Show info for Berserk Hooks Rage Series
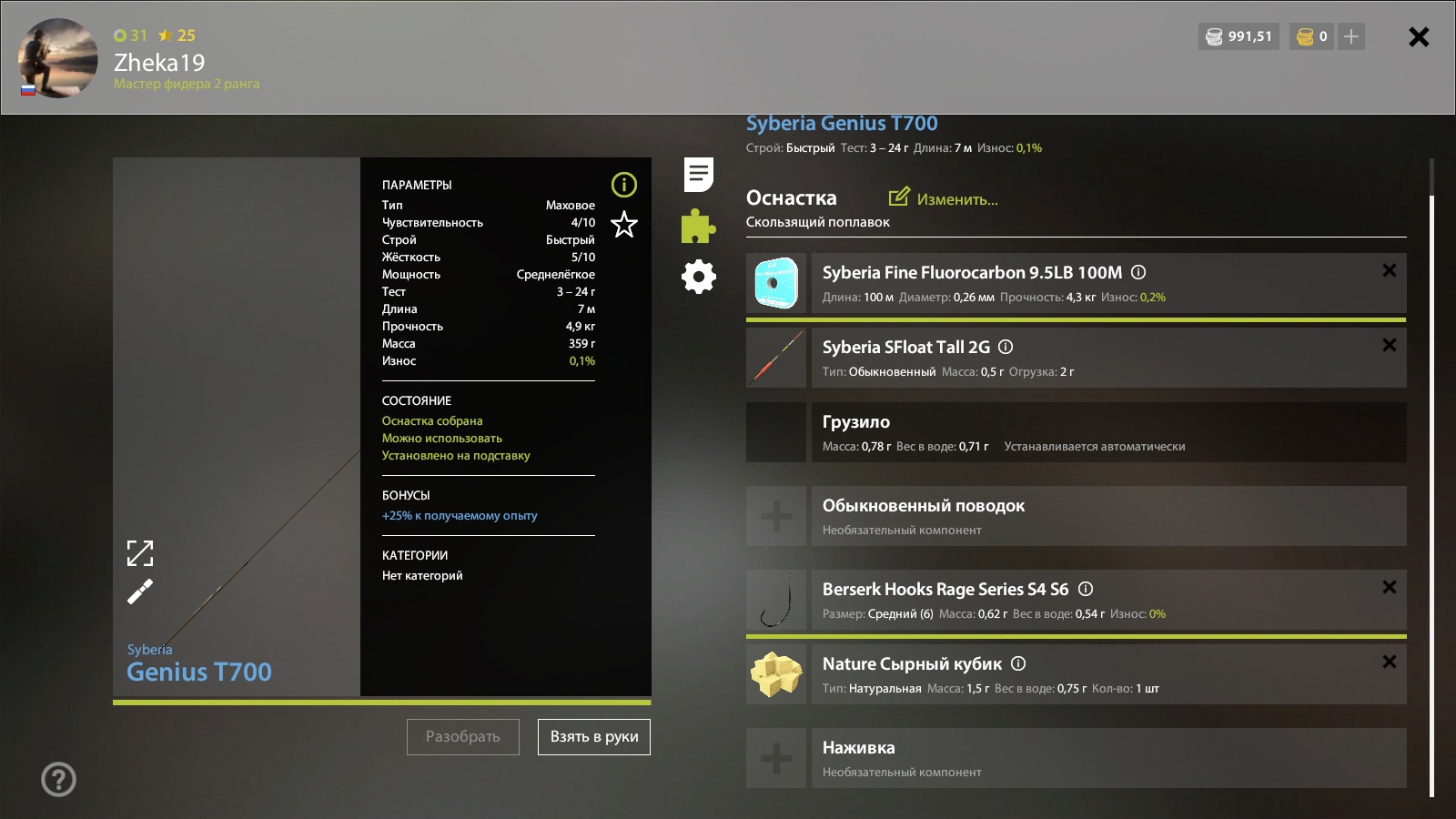This screenshot has height=819, width=1456. (1086, 589)
